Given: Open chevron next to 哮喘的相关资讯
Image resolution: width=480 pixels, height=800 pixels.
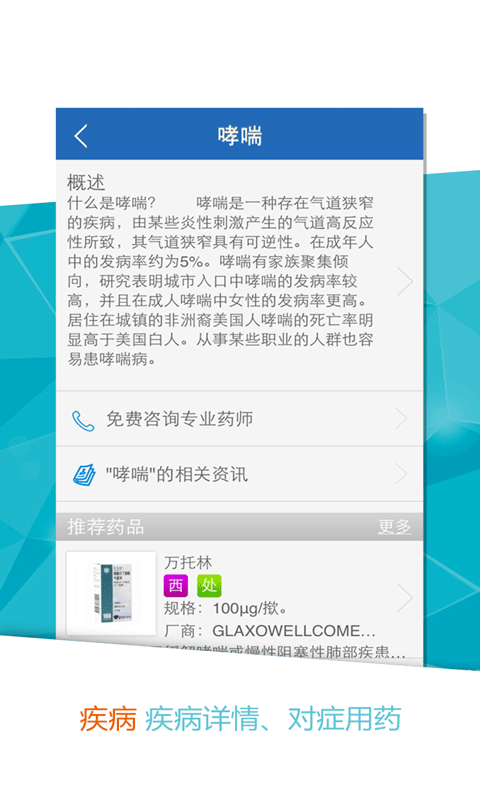Looking at the screenshot, I should [402, 474].
